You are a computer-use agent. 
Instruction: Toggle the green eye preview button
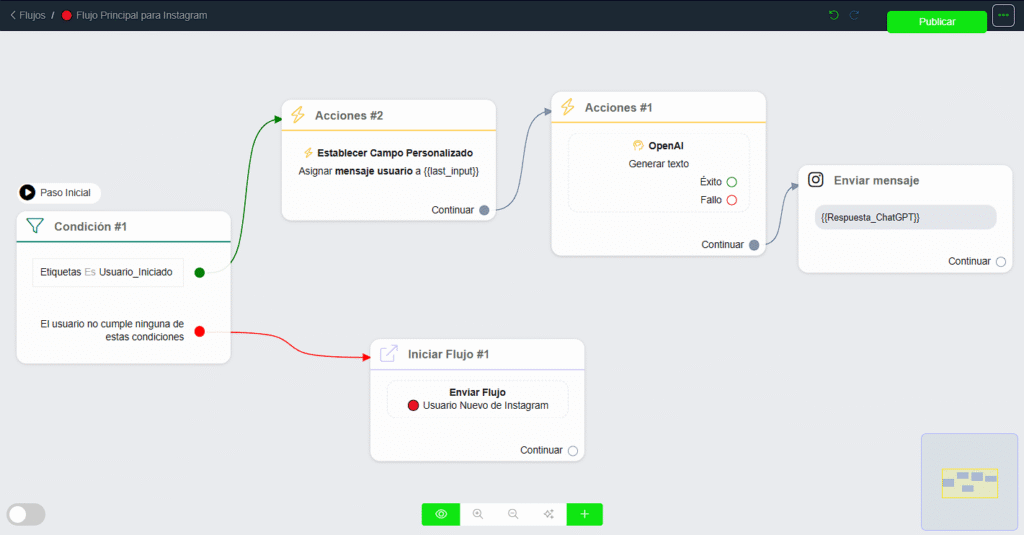(441, 514)
